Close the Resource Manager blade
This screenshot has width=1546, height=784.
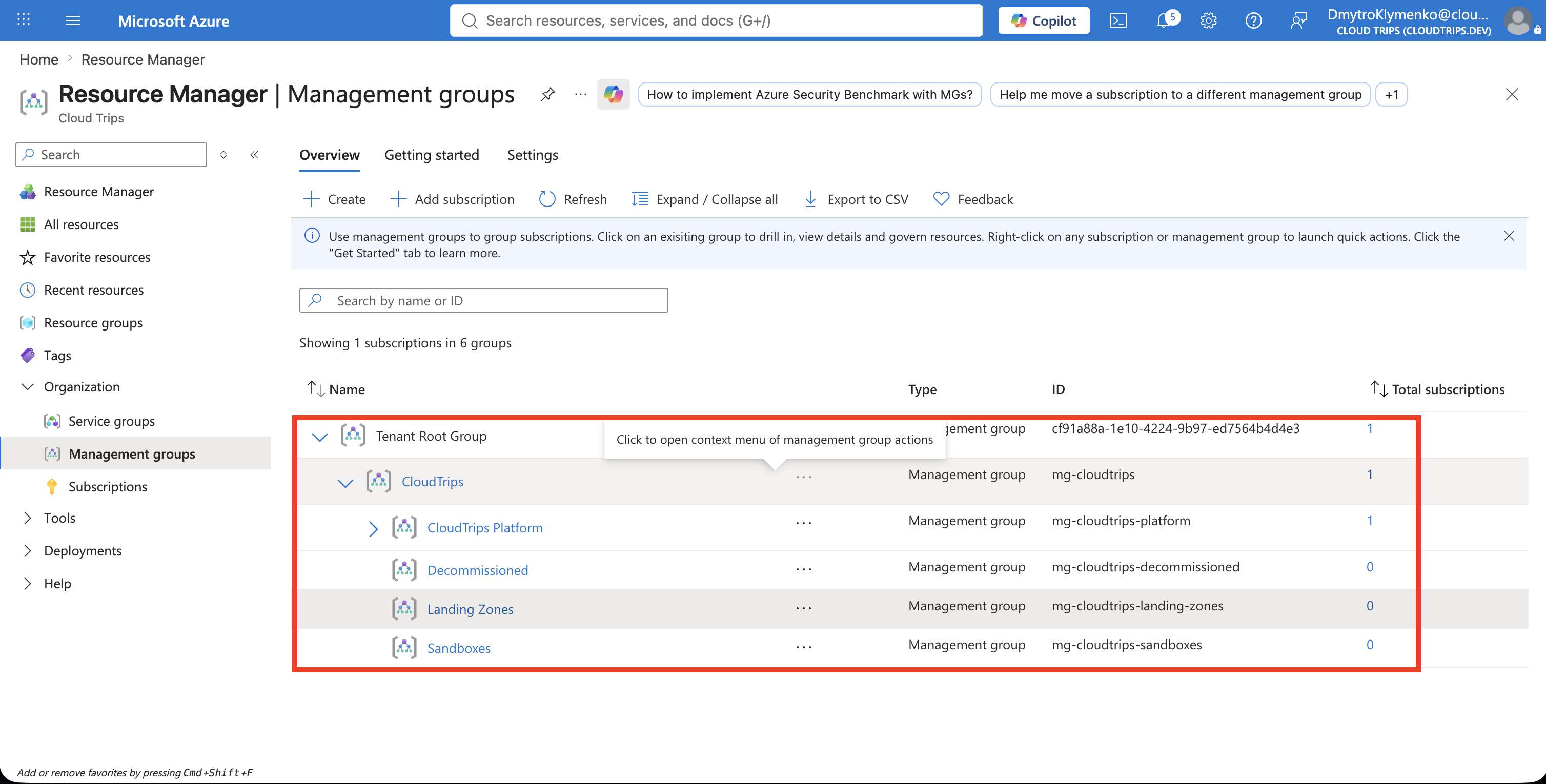coord(1512,94)
